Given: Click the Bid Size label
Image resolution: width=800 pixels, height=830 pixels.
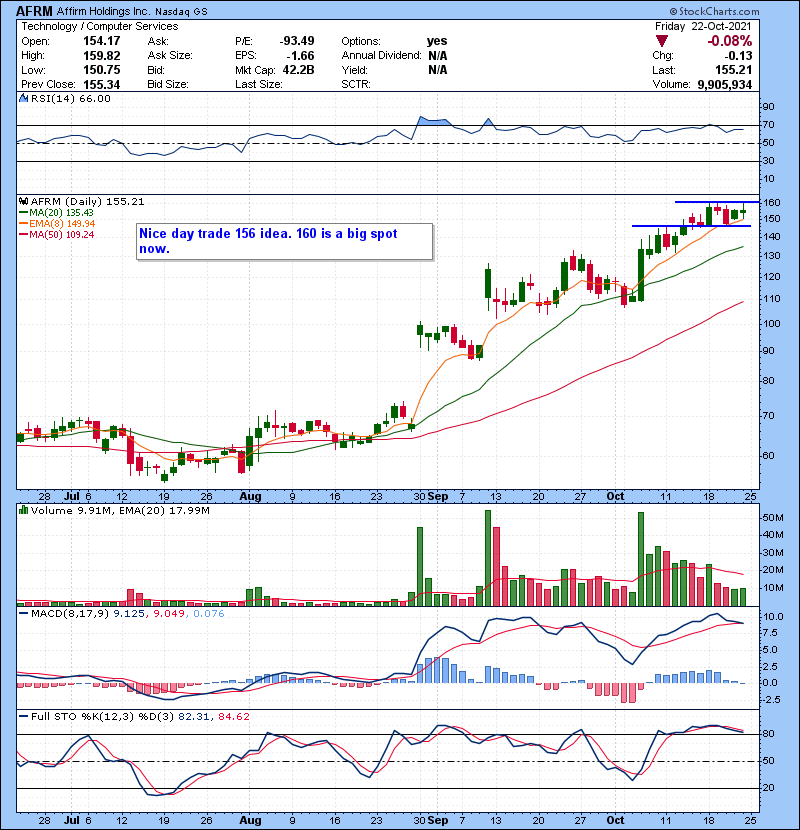Looking at the screenshot, I should [168, 84].
